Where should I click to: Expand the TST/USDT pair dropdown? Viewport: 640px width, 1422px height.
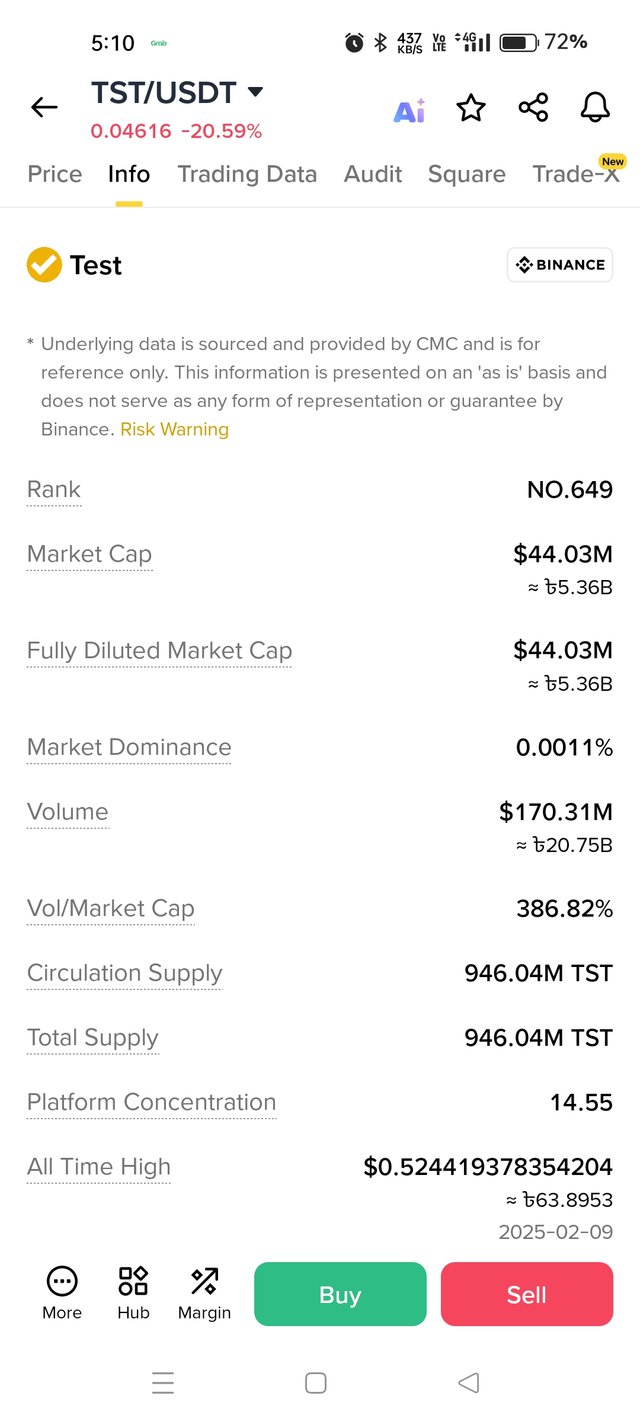[255, 93]
